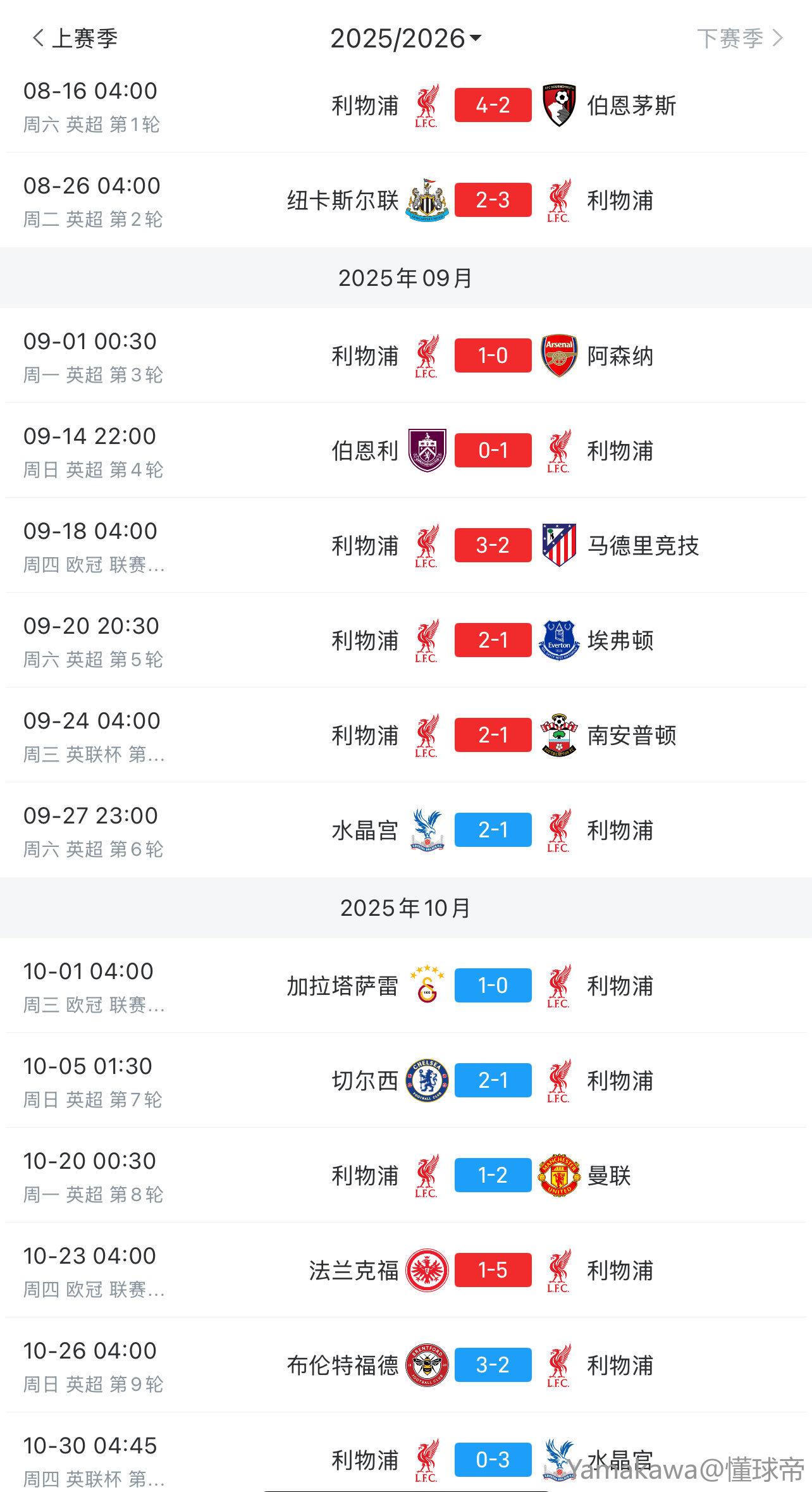Screen dimensions: 812x1492
Task: Select the 2025年10月 month header
Action: click(x=405, y=908)
